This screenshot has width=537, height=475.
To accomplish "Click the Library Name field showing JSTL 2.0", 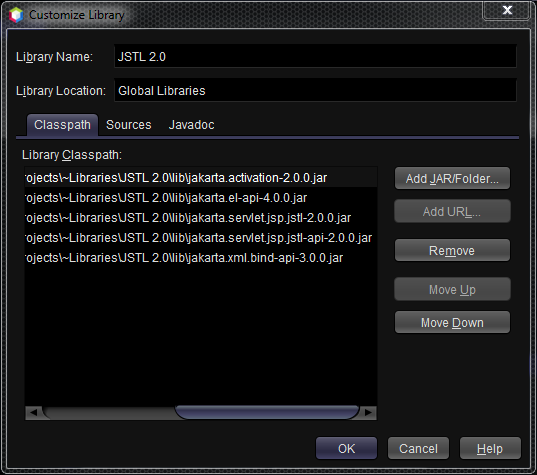I will point(315,56).
